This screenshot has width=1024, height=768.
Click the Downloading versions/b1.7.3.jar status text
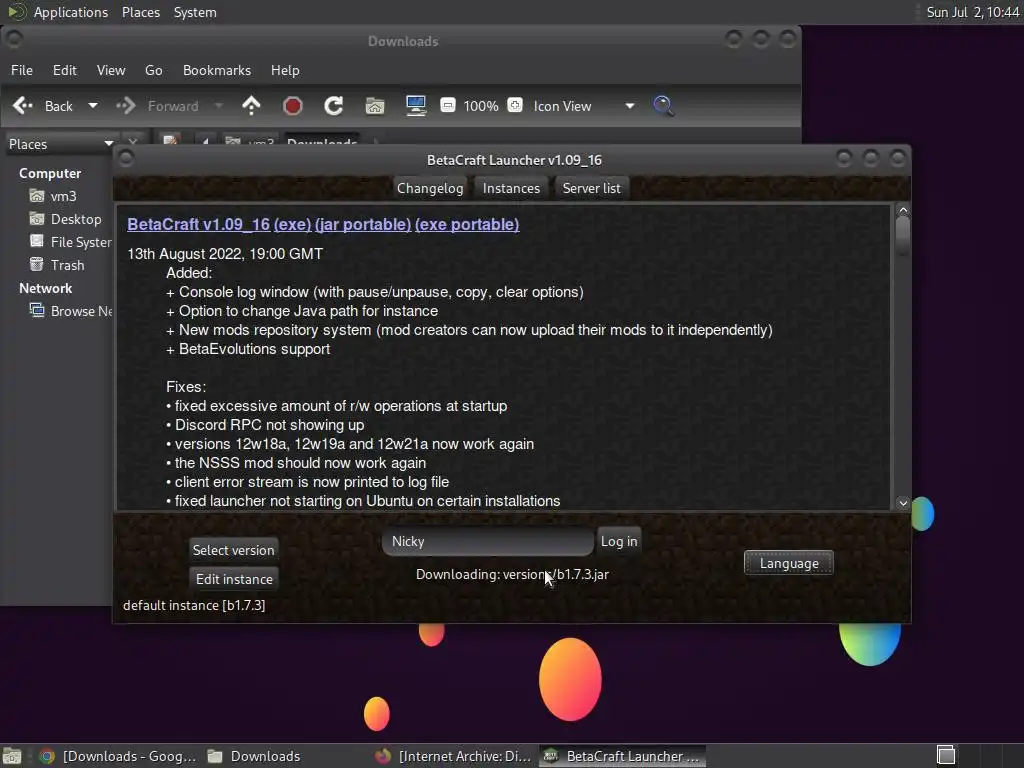coord(512,574)
